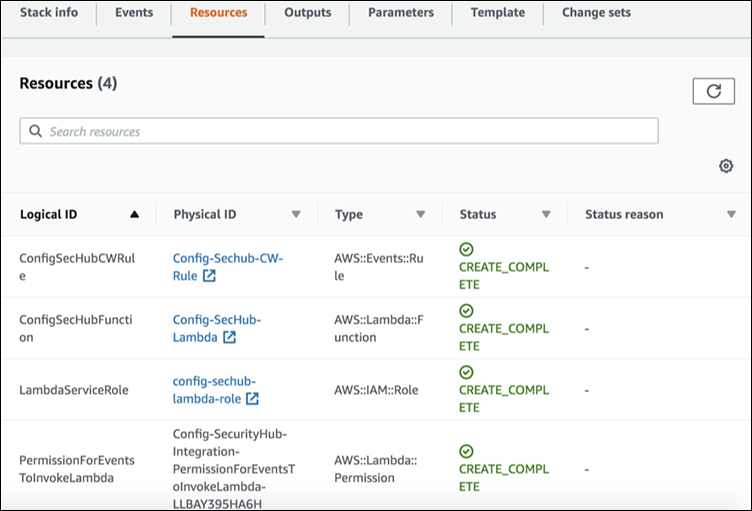This screenshot has width=752, height=511.
Task: Sort by Status column arrow
Action: click(546, 214)
